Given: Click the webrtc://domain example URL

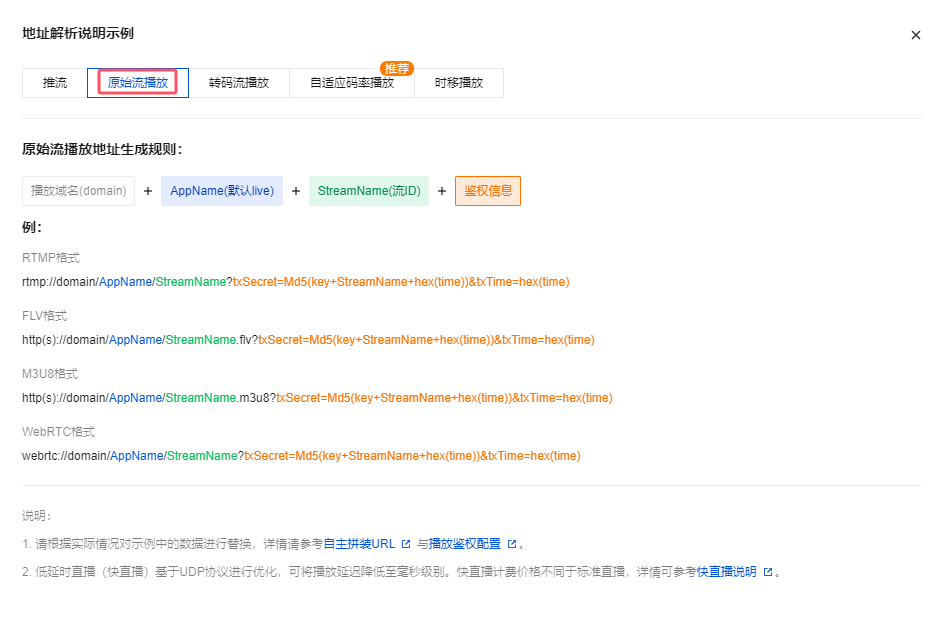Looking at the screenshot, I should coord(301,455).
